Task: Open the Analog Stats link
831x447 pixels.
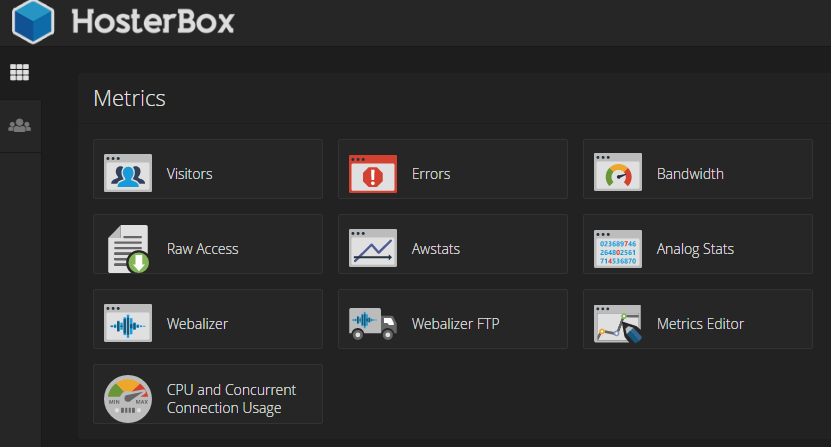Action: (x=695, y=249)
